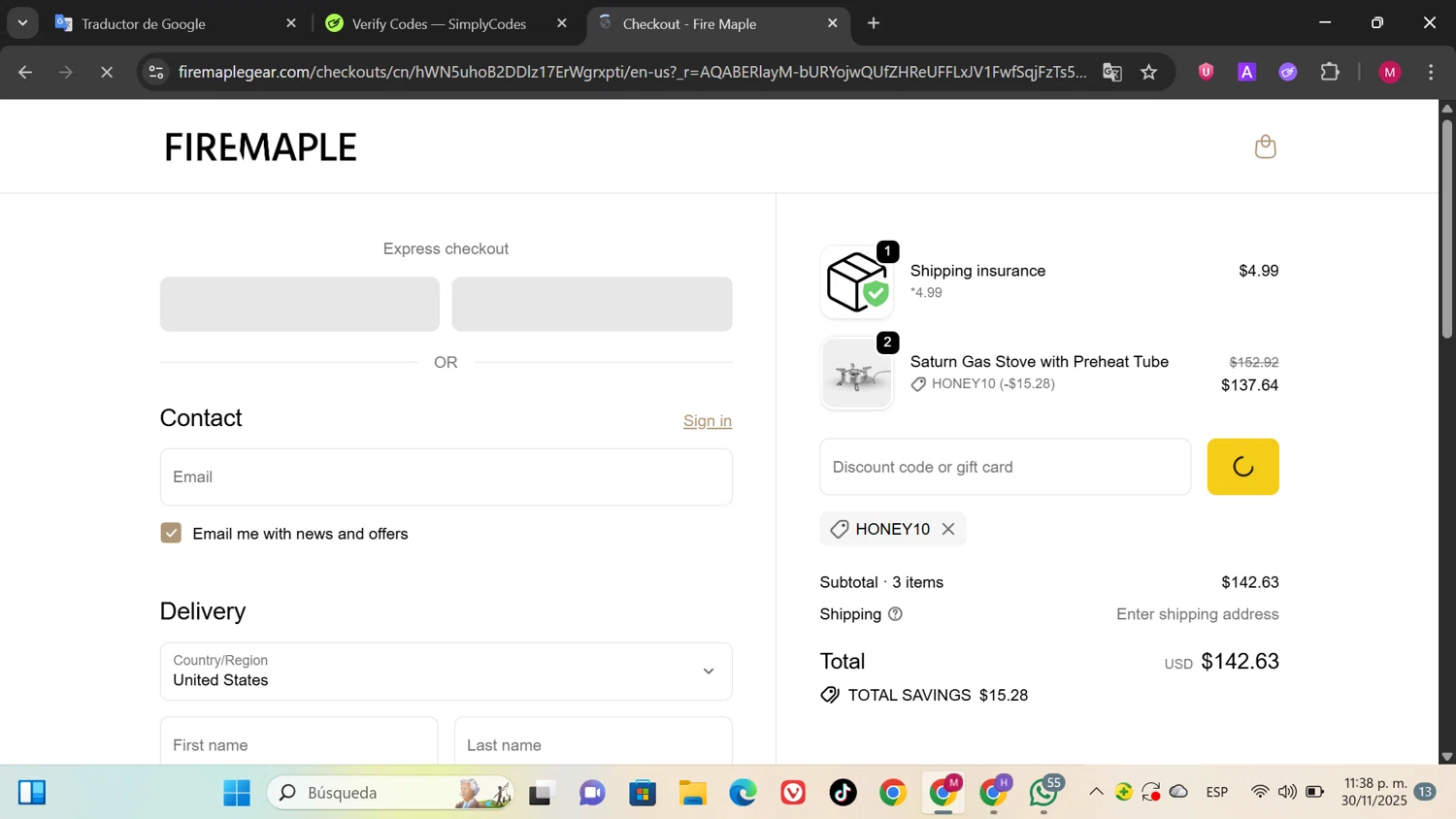Click the First name field
This screenshot has height=819, width=1456.
click(299, 741)
